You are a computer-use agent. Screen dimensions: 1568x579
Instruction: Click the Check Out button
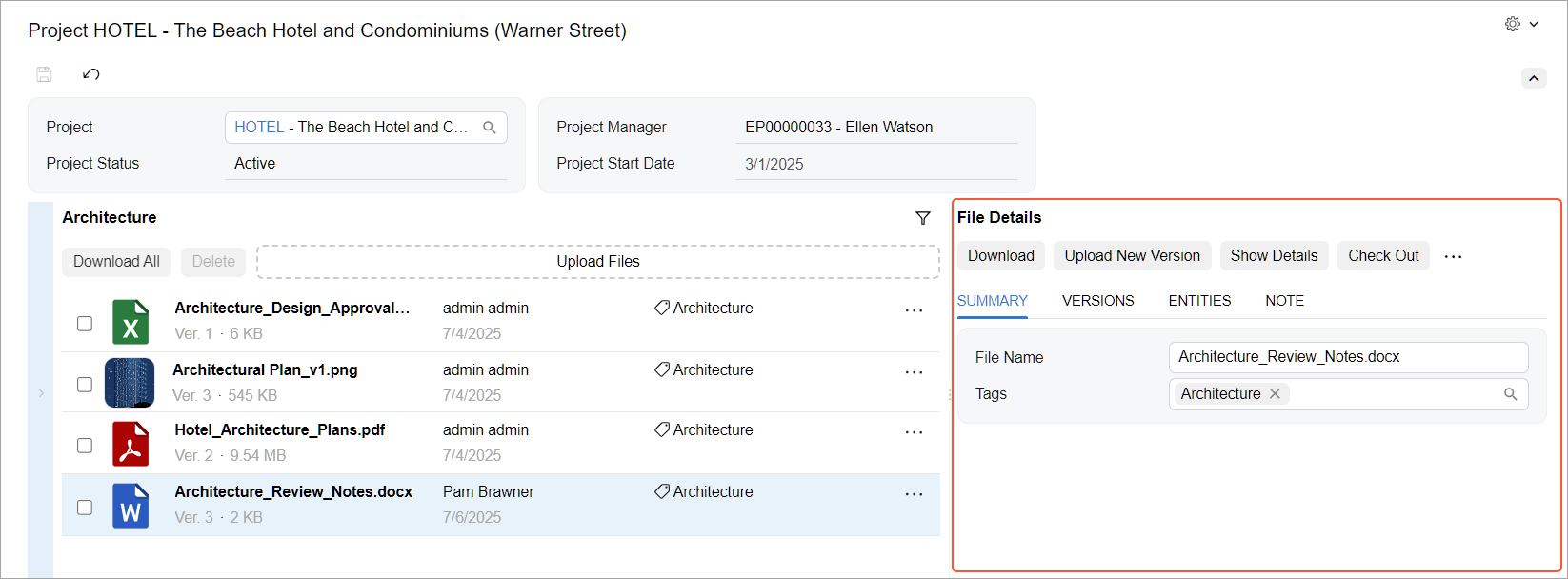(1383, 256)
